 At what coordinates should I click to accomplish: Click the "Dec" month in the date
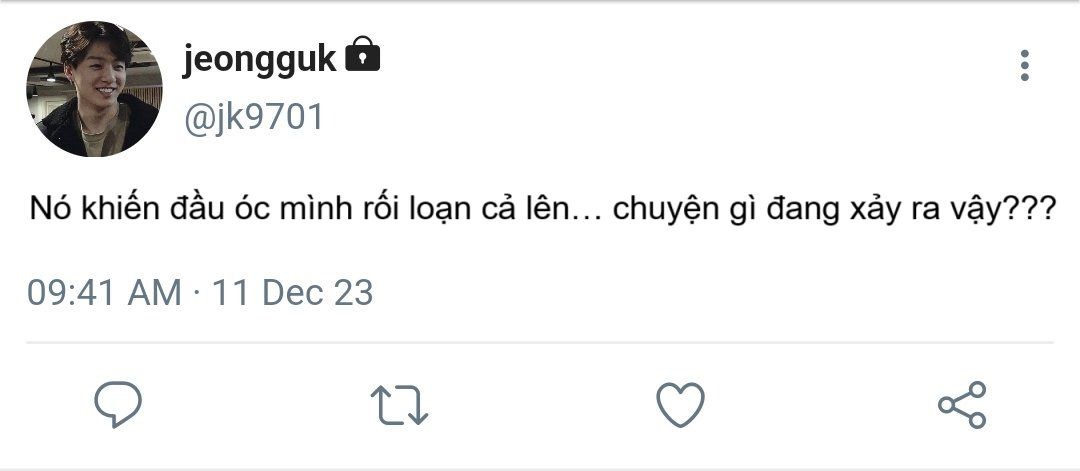click(288, 293)
